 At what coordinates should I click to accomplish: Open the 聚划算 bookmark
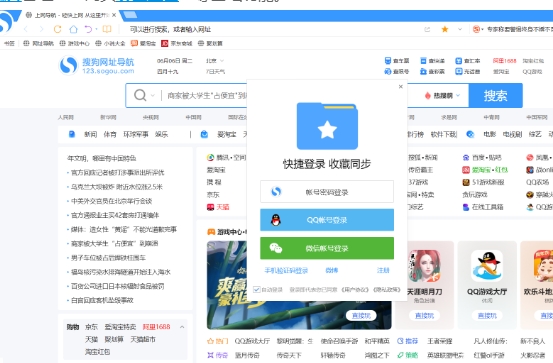pyautogui.click(x=211, y=43)
